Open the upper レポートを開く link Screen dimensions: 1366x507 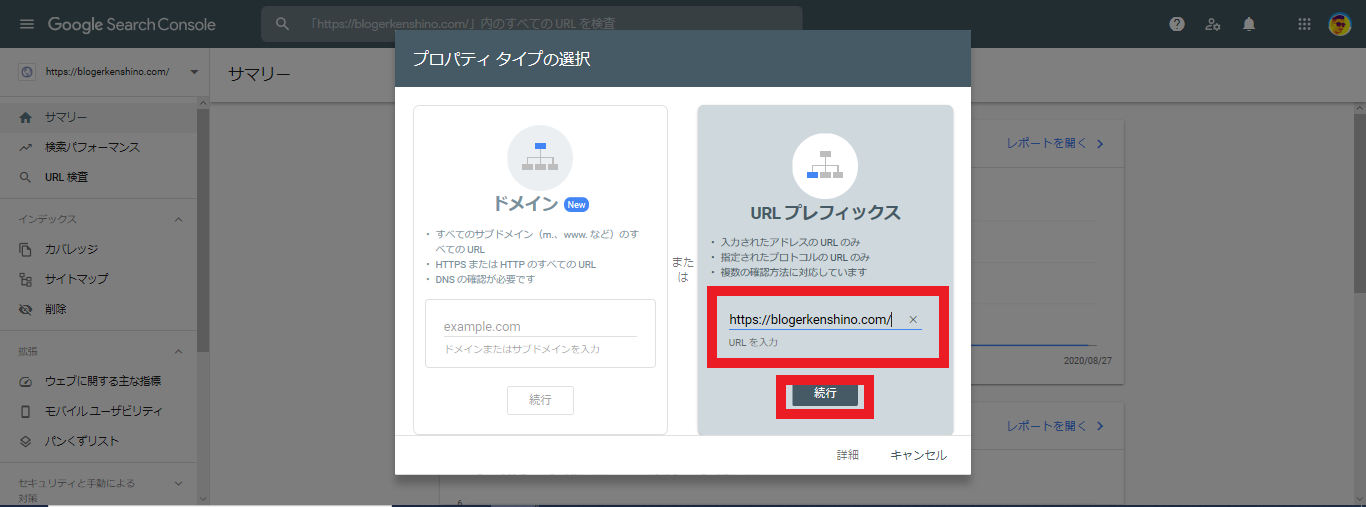coord(1055,144)
